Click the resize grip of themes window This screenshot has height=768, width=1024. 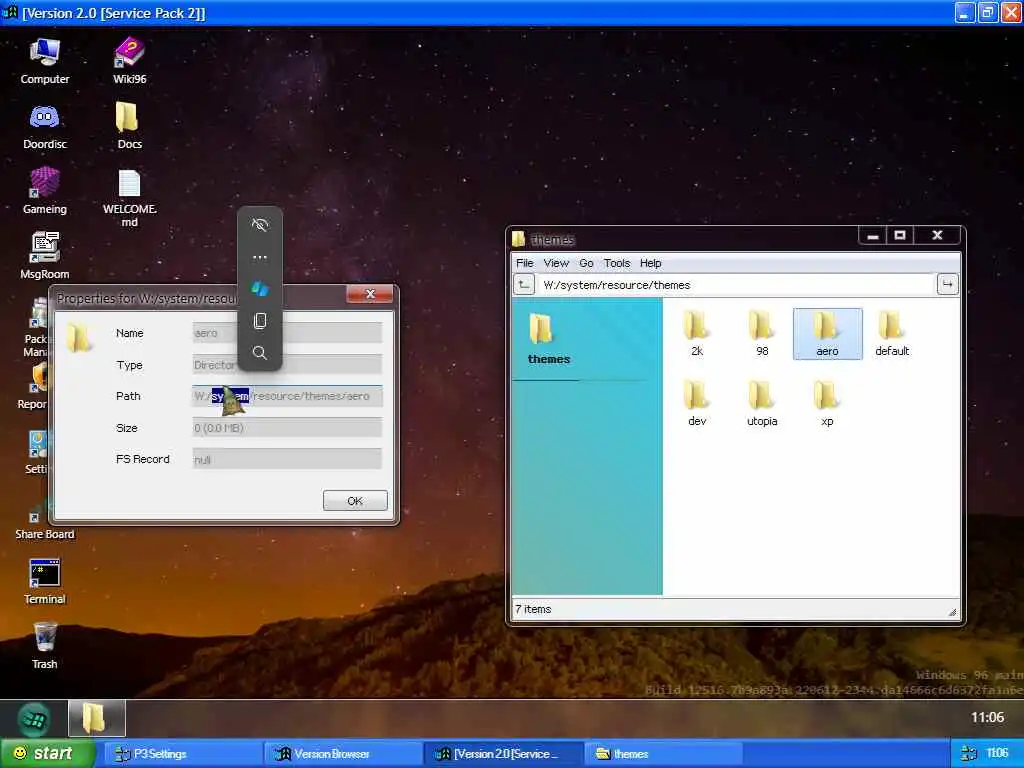[x=953, y=612]
